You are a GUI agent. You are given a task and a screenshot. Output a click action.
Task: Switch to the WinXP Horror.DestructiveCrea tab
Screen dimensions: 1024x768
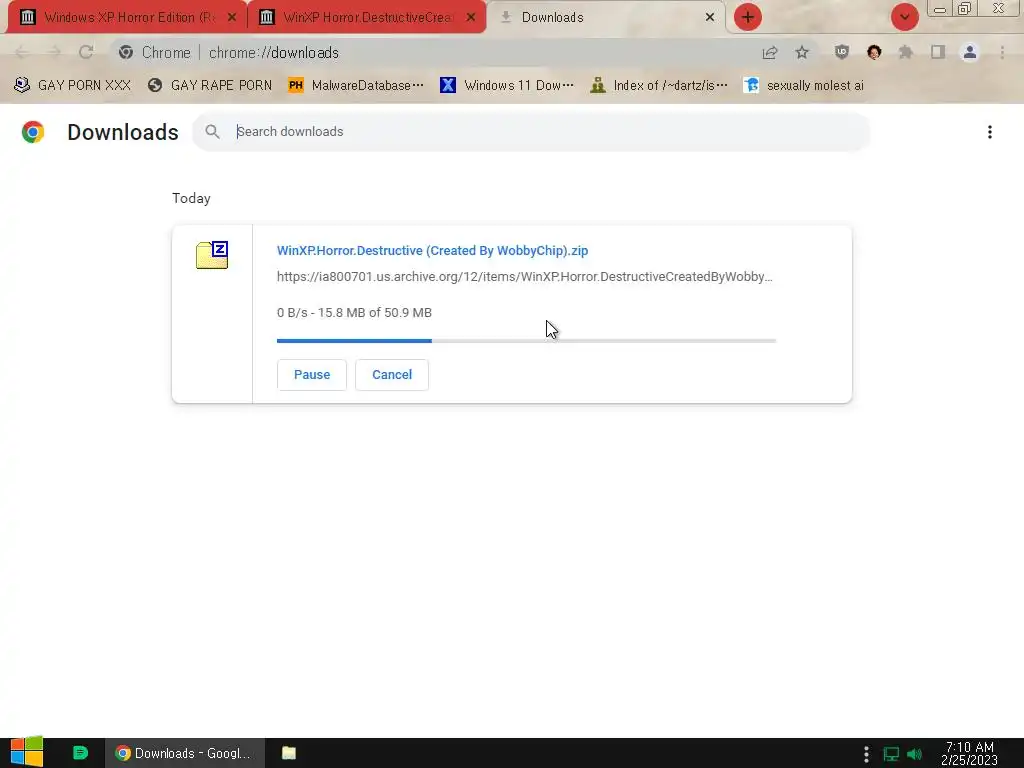click(366, 17)
